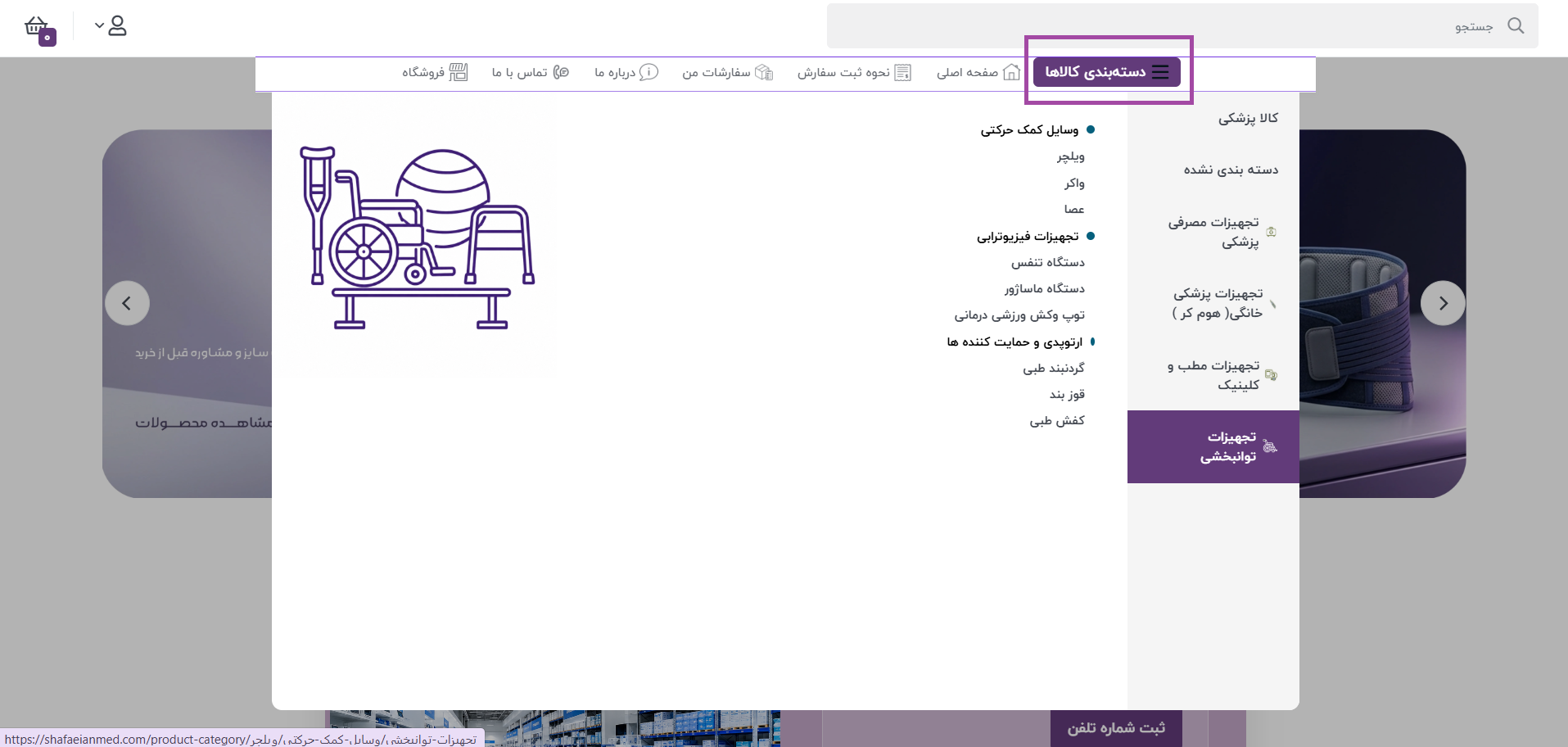The image size is (1568, 747).
Task: Open ویلچر subcategory
Action: (x=1070, y=156)
